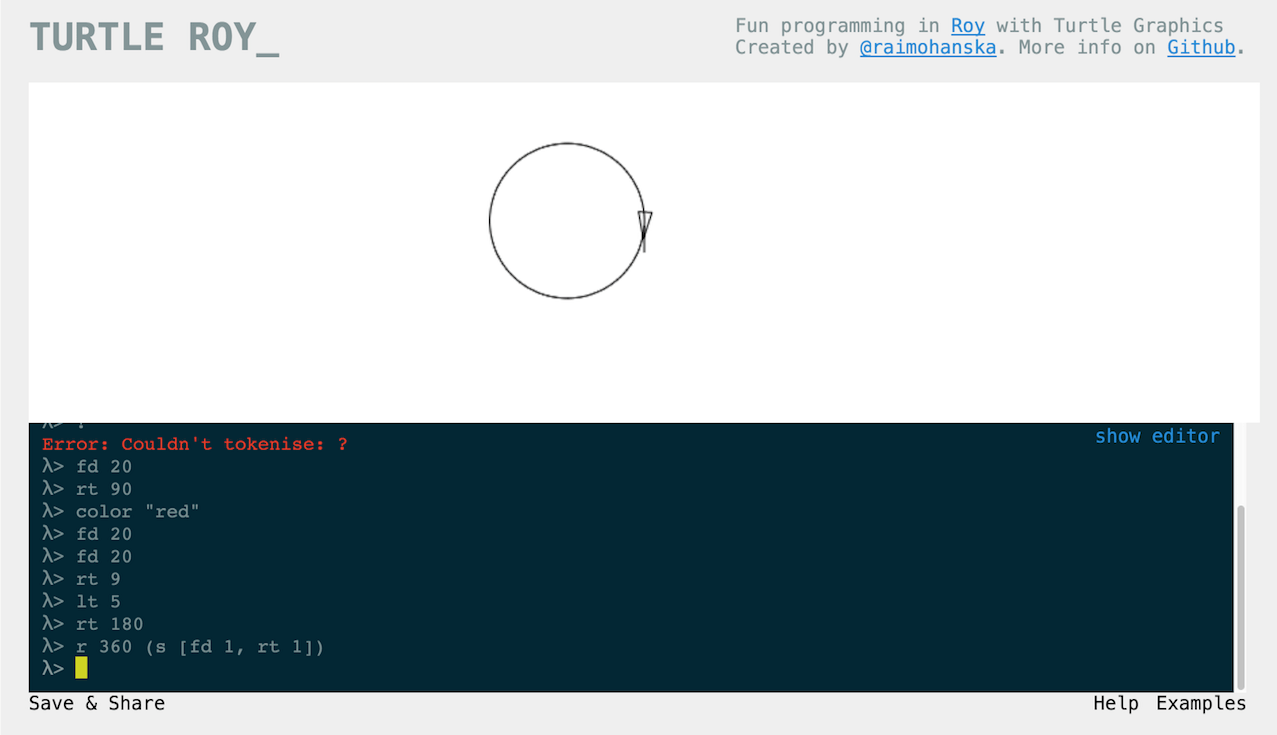Click the 'rt 9' command line

click(98, 579)
